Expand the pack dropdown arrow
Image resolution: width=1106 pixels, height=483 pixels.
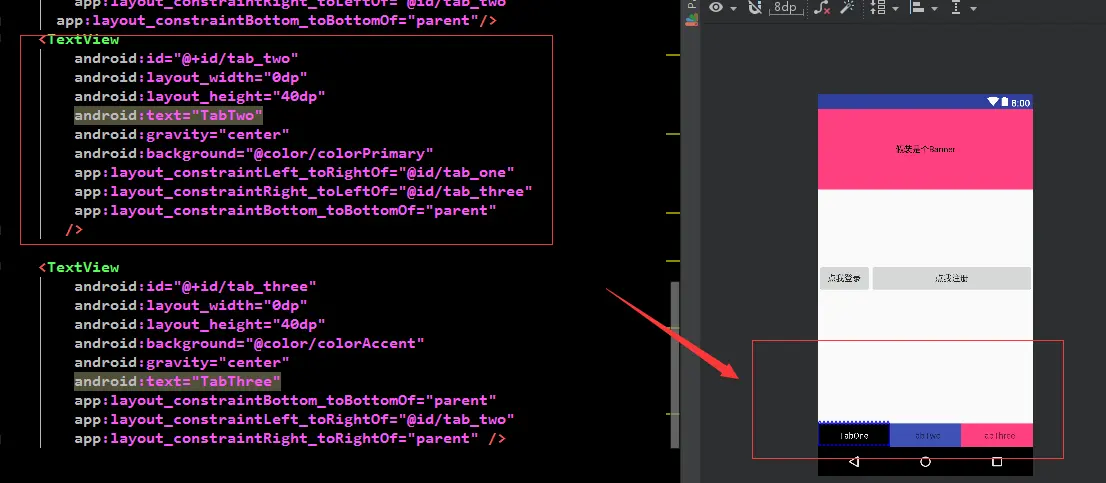pos(895,9)
